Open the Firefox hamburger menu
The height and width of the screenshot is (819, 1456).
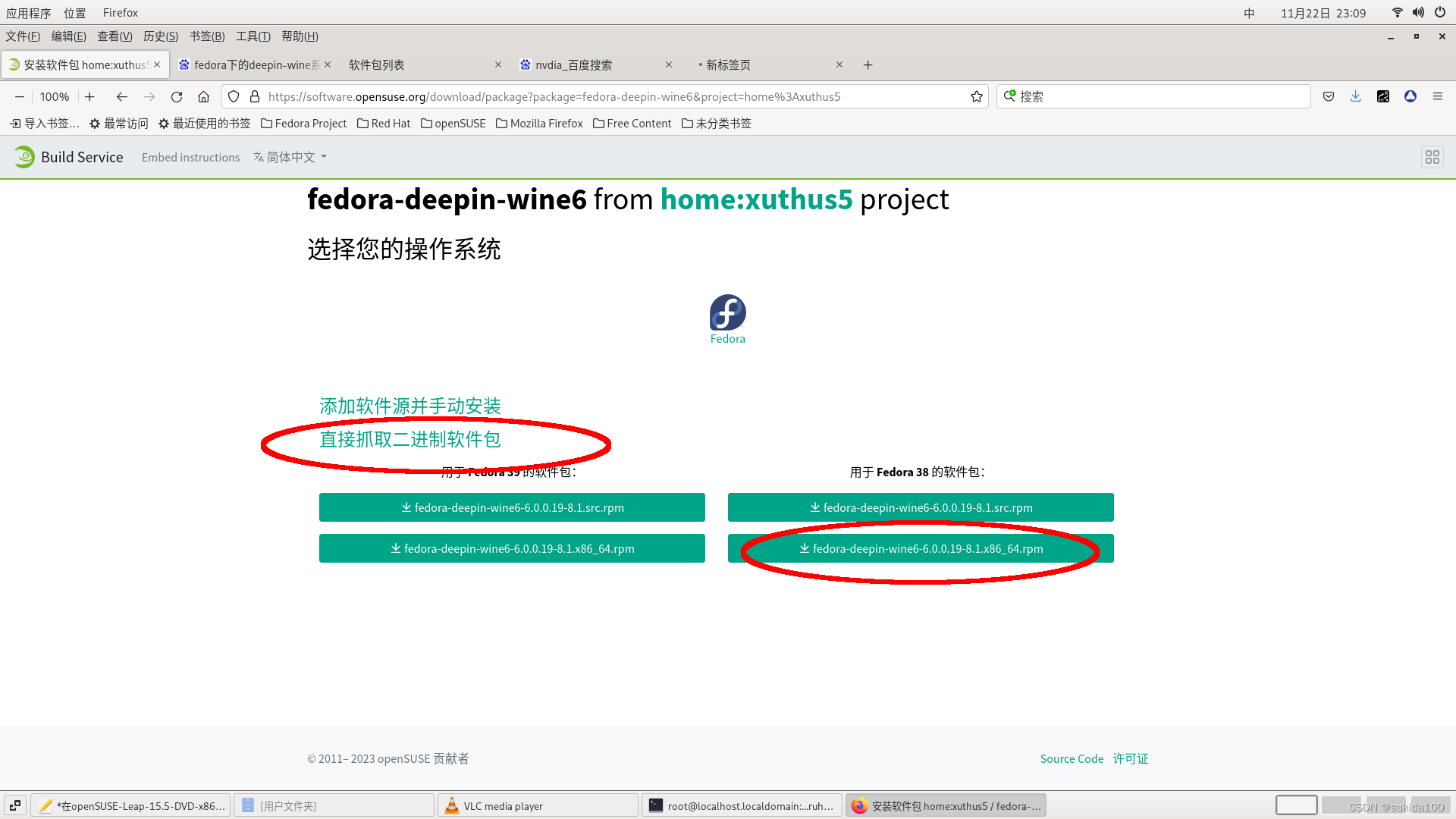coord(1437,97)
